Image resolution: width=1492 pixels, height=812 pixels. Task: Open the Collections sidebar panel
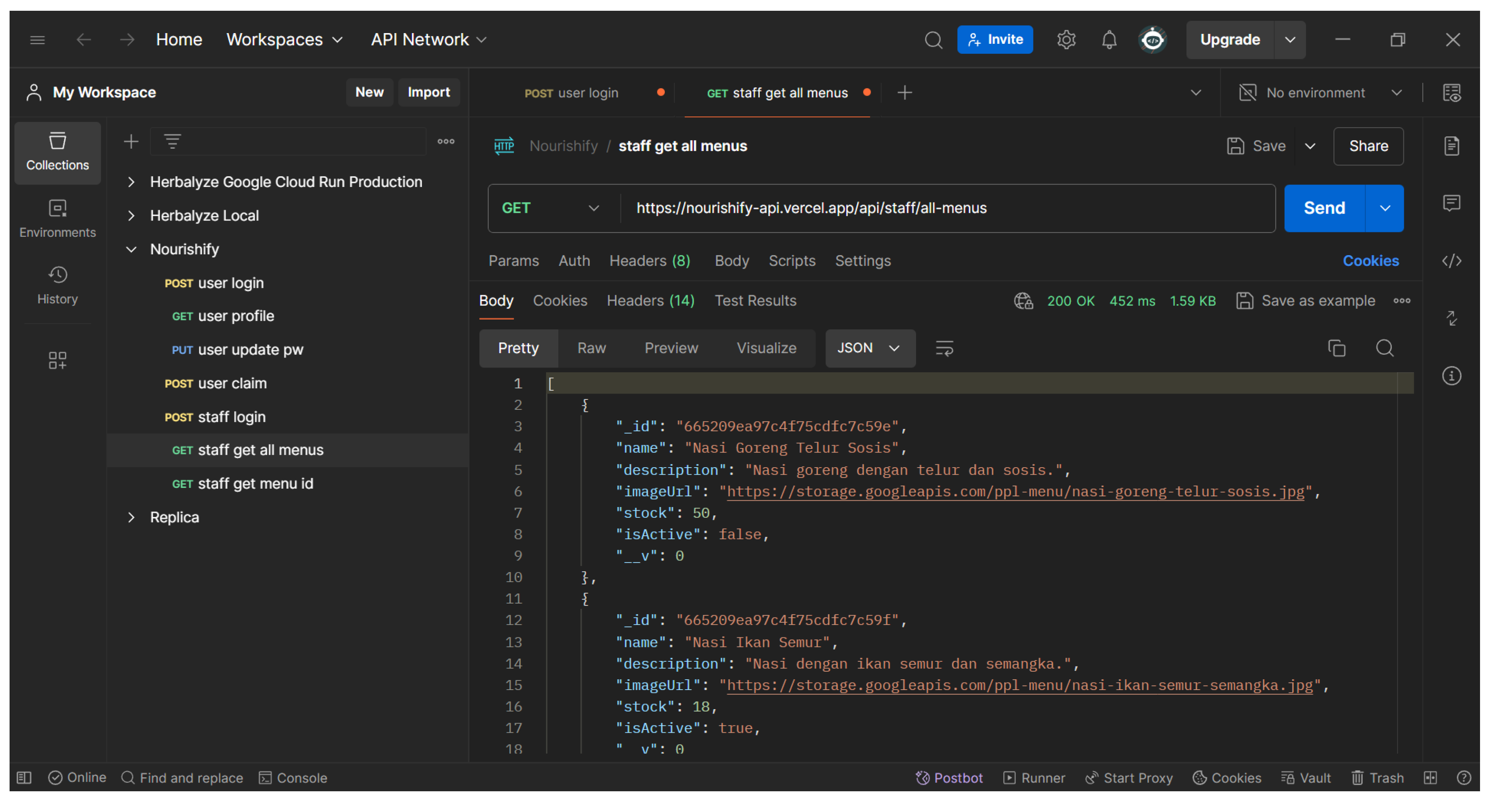coord(57,152)
